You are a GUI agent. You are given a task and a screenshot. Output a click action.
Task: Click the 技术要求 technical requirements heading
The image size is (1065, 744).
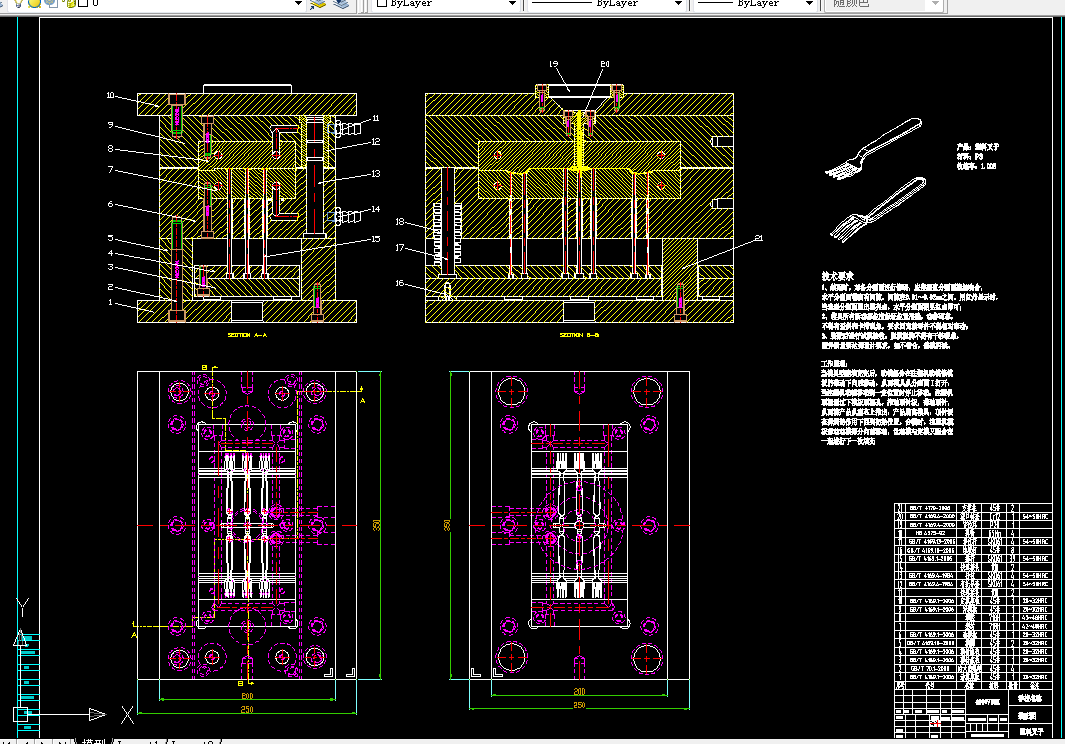(837, 276)
